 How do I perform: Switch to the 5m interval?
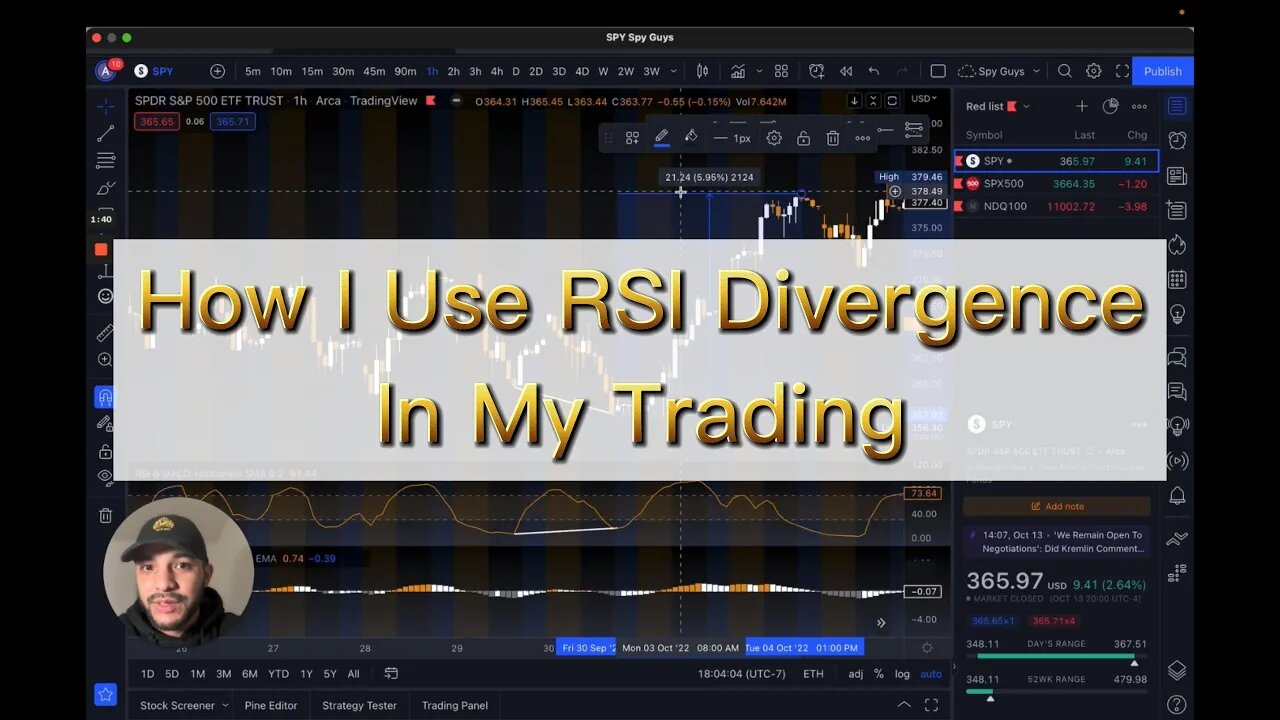click(253, 71)
